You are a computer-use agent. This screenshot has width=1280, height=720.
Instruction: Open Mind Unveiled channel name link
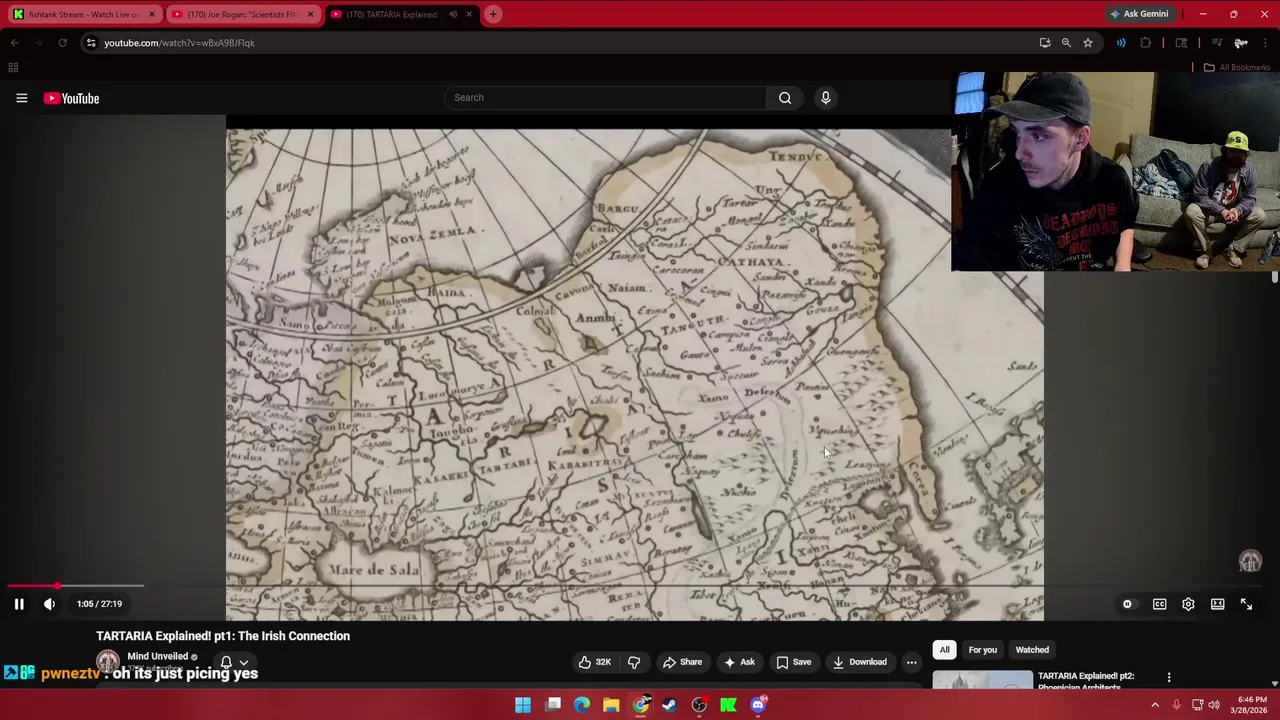[x=157, y=656]
